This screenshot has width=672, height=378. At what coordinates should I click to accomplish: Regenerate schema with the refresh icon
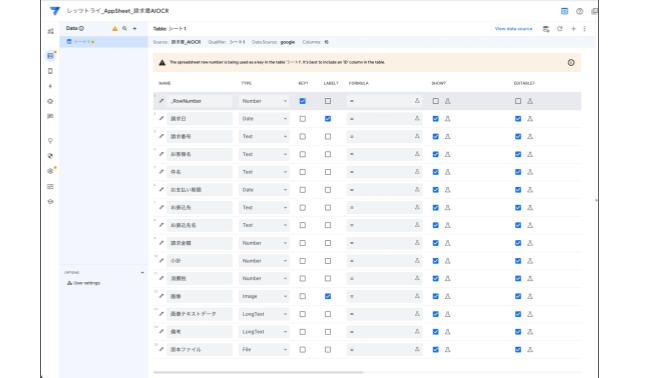[x=560, y=29]
